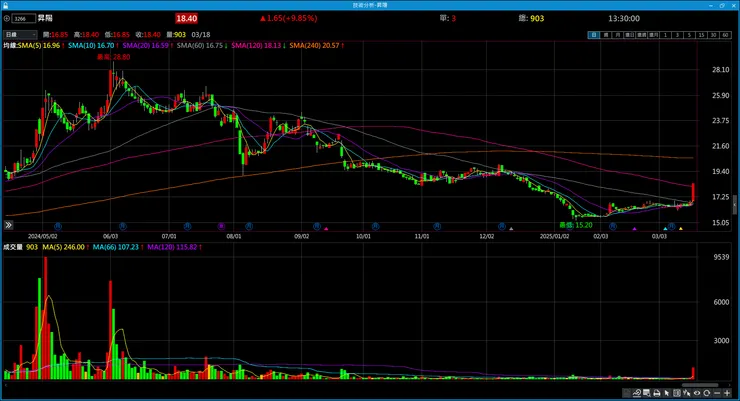This screenshot has width=740, height=401.
Task: Click the expand arrows at chart bottom-left
Action: pyautogui.click(x=8, y=225)
